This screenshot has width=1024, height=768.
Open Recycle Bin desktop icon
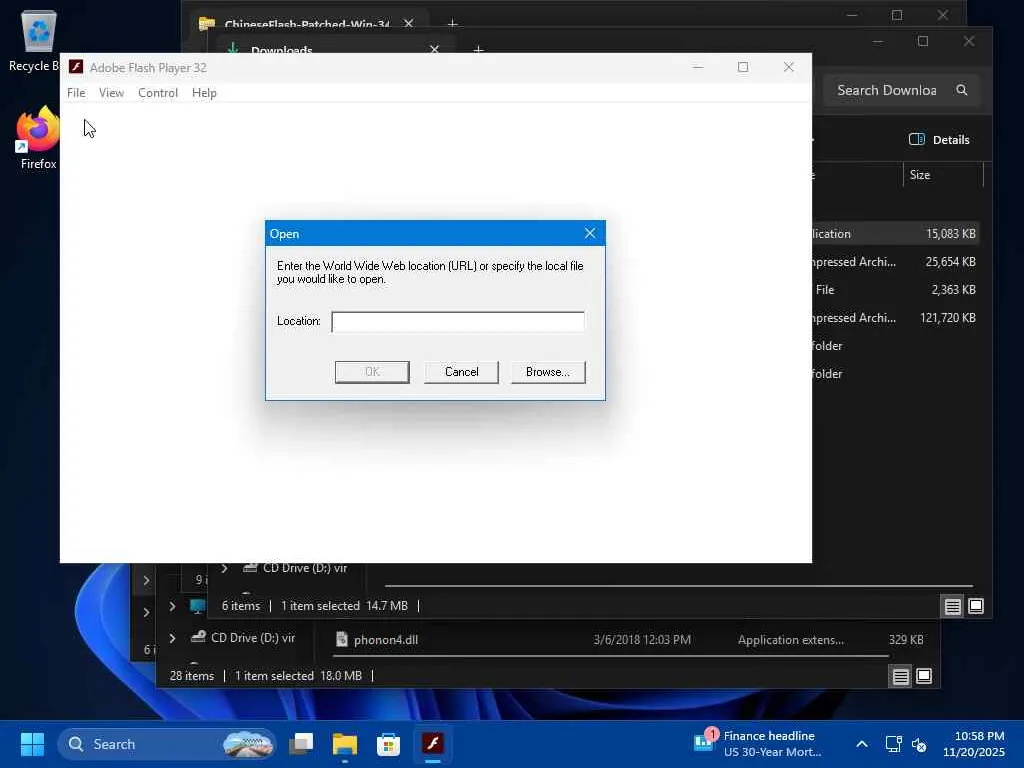point(38,40)
